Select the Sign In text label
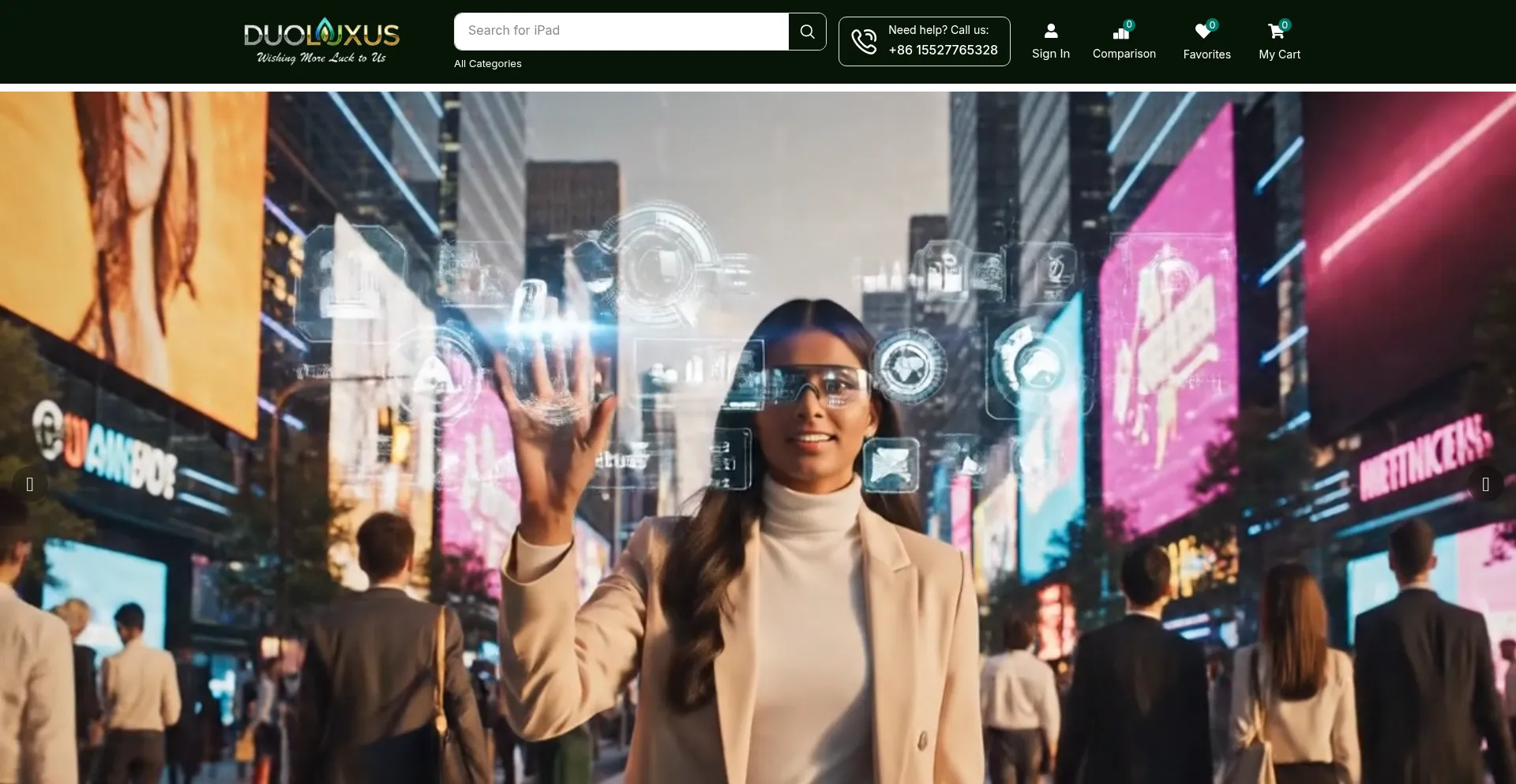This screenshot has width=1516, height=784. (1050, 54)
